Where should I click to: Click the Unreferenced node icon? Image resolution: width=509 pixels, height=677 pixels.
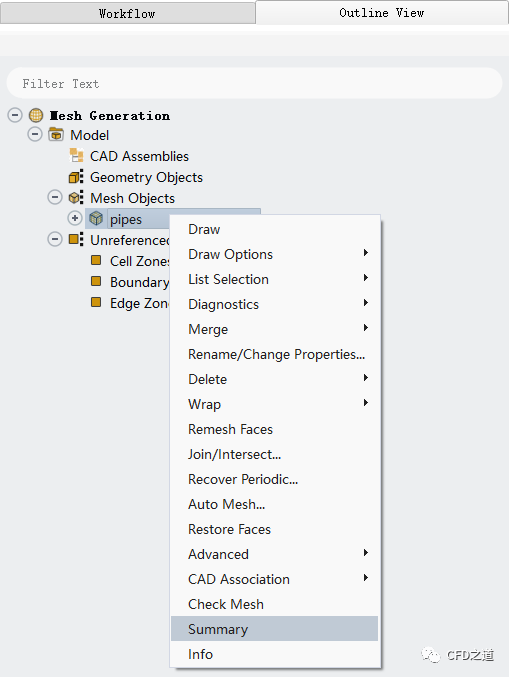[76, 239]
